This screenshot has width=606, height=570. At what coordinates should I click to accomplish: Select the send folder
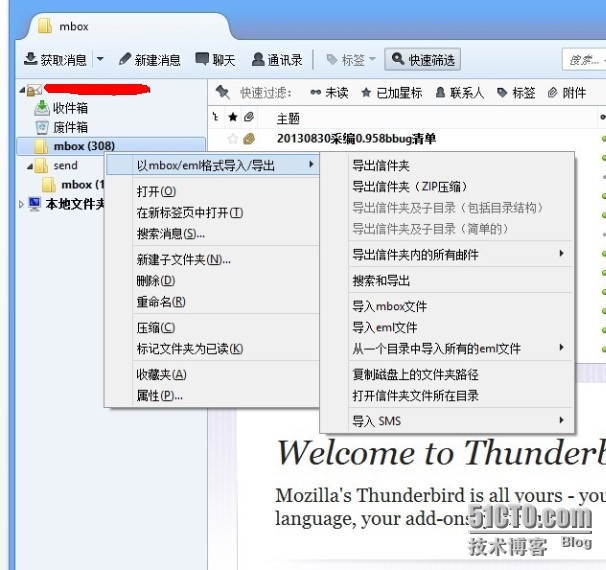click(x=65, y=165)
